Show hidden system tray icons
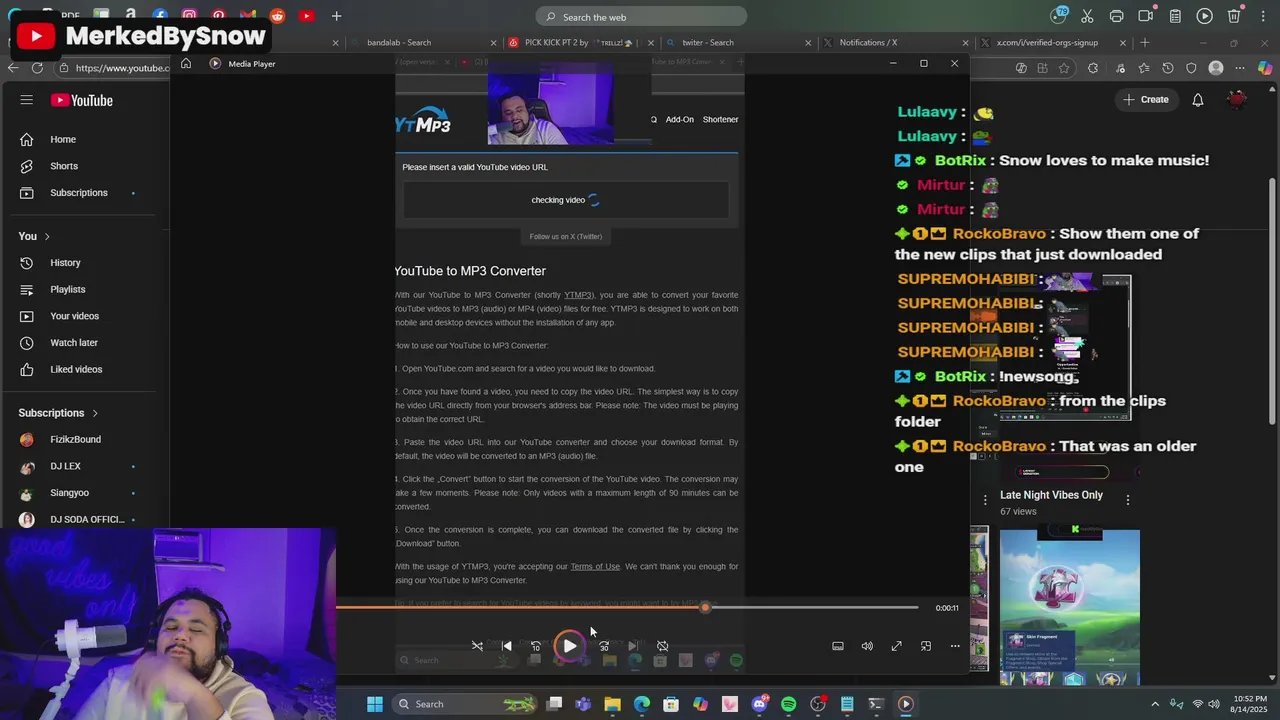Screen dimensions: 1280x720 [x=1155, y=704]
